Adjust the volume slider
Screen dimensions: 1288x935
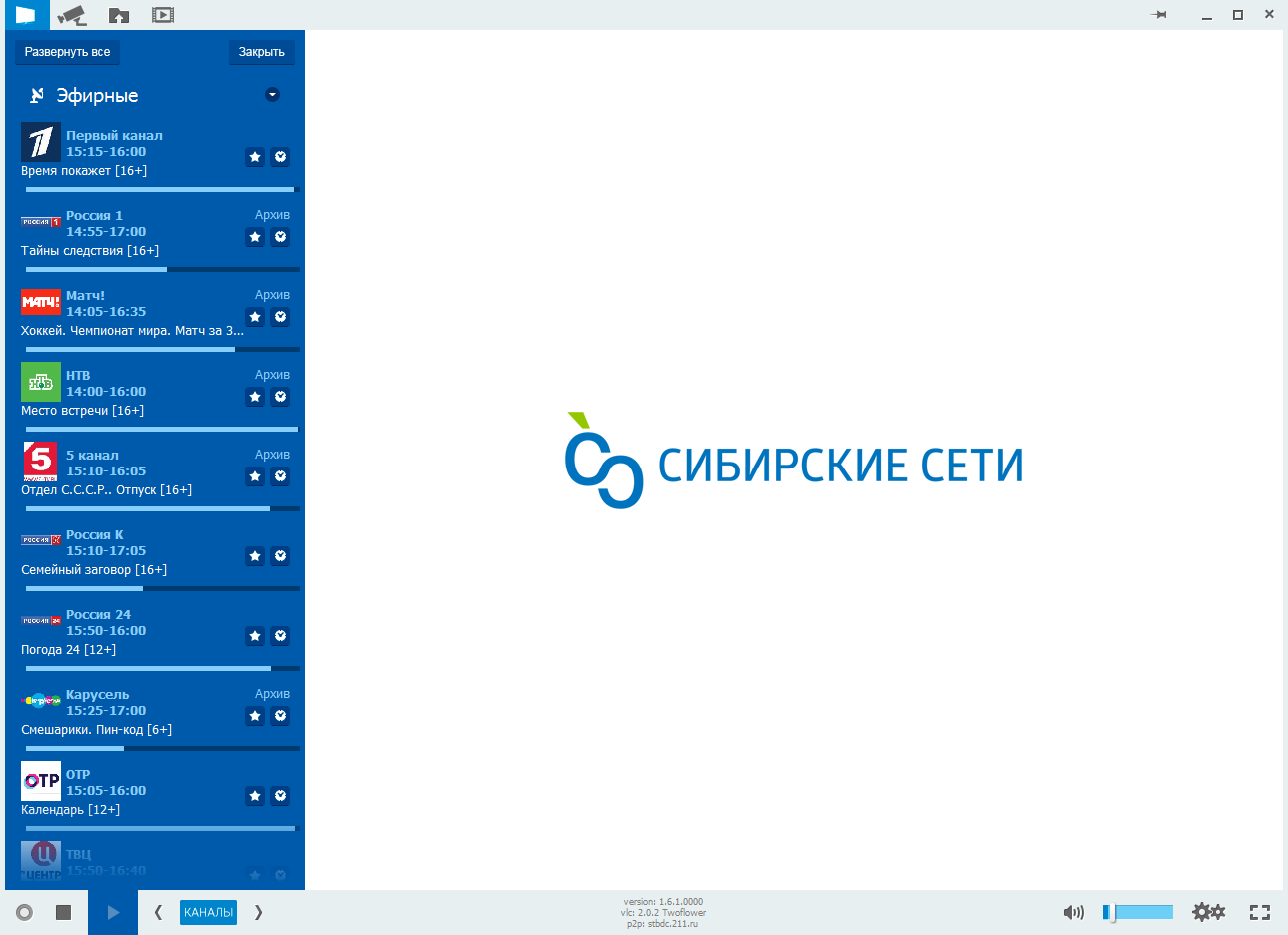(x=1138, y=912)
